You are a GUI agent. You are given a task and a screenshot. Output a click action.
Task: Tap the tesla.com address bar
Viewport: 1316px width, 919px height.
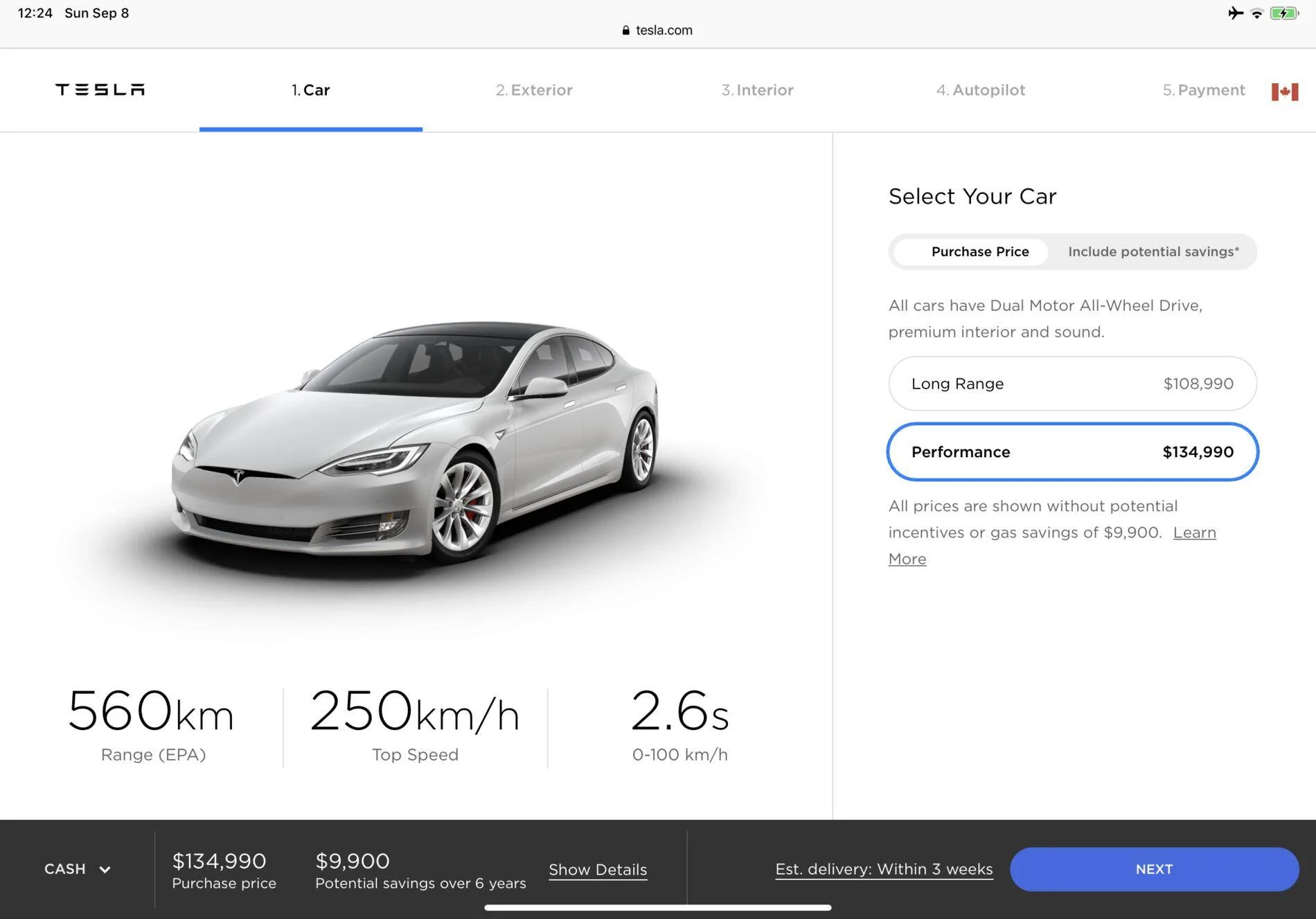(657, 30)
